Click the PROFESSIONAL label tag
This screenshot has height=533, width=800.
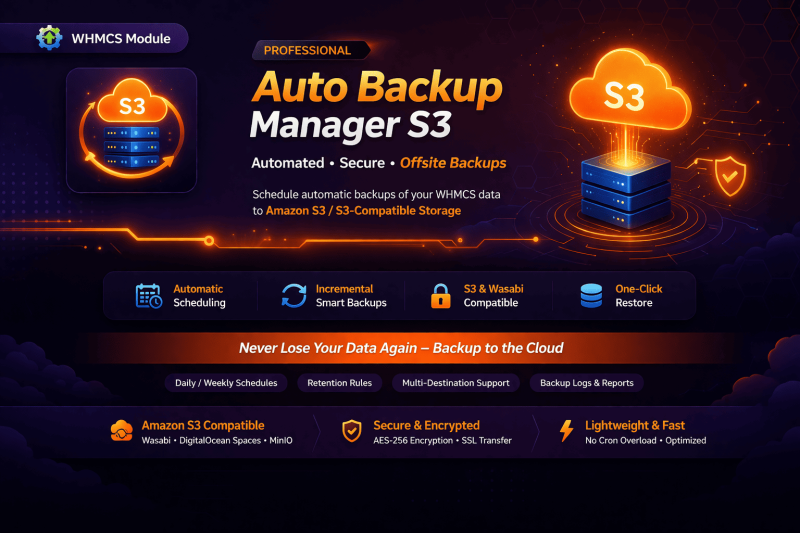coord(308,50)
